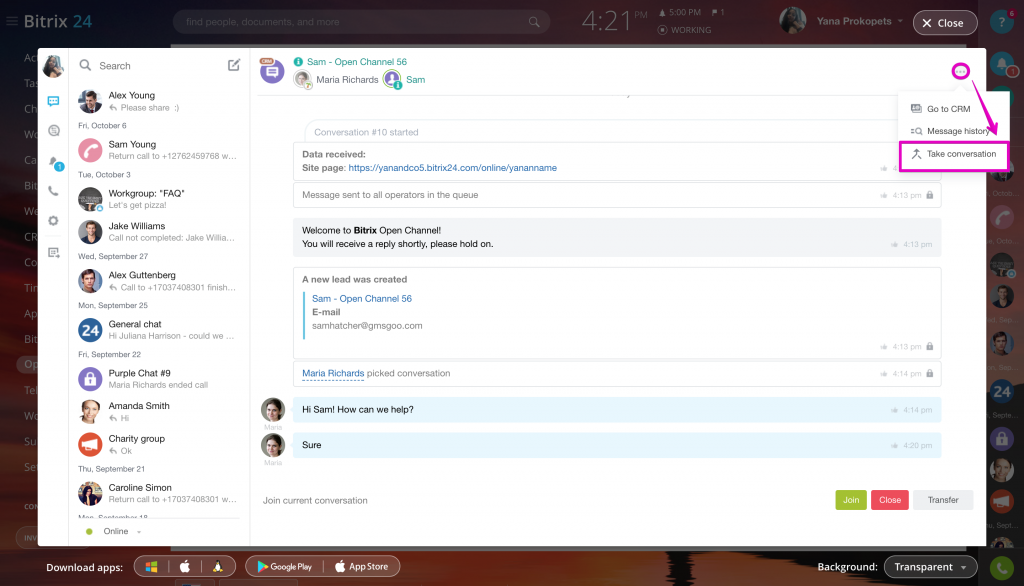Open the Alex Guttenberg chat
Viewport: 1024px width, 586px height.
tap(157, 281)
